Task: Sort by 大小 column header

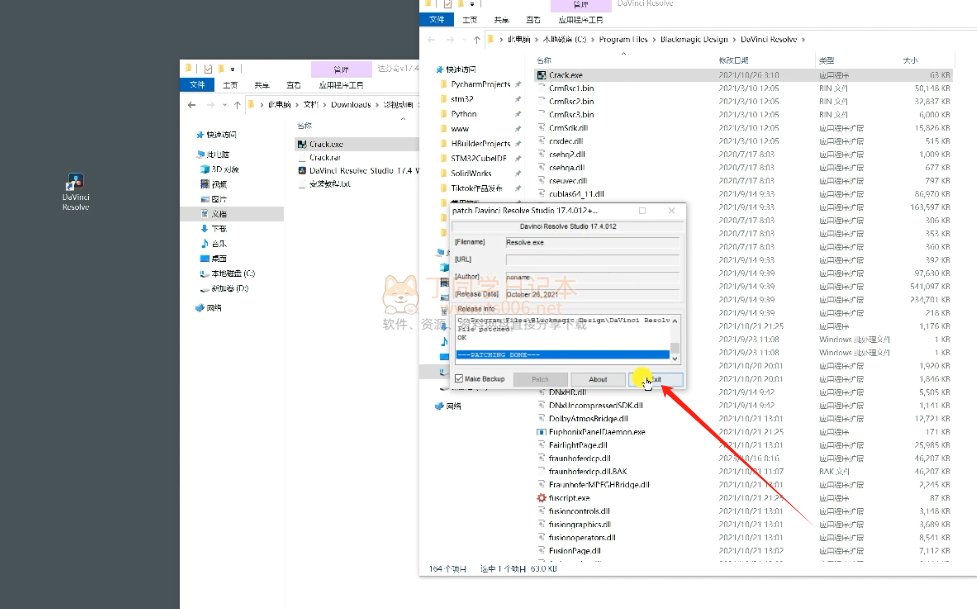Action: [910, 60]
